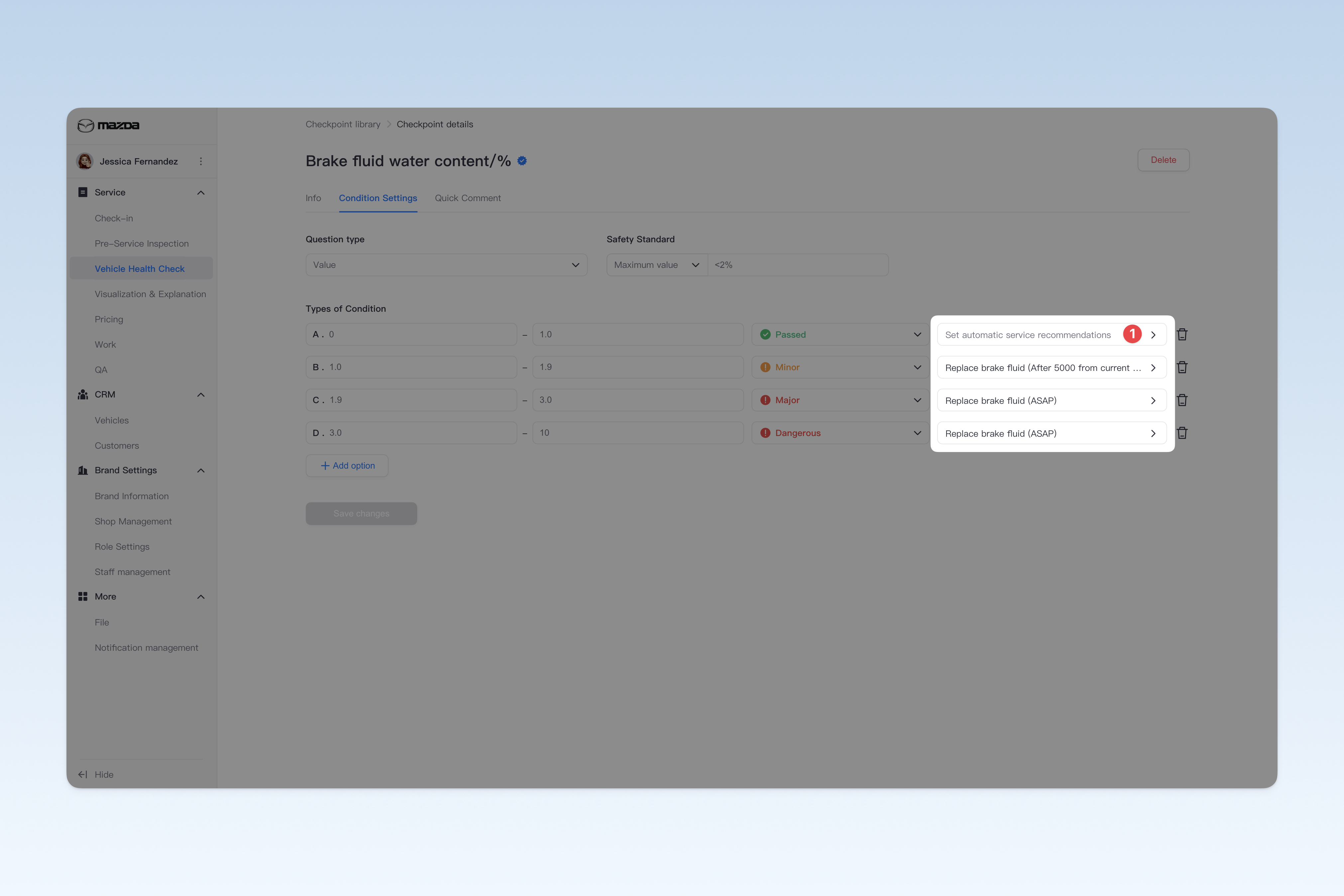Click row D upper value field 10
Viewport: 1344px width, 896px height.
pyautogui.click(x=638, y=433)
